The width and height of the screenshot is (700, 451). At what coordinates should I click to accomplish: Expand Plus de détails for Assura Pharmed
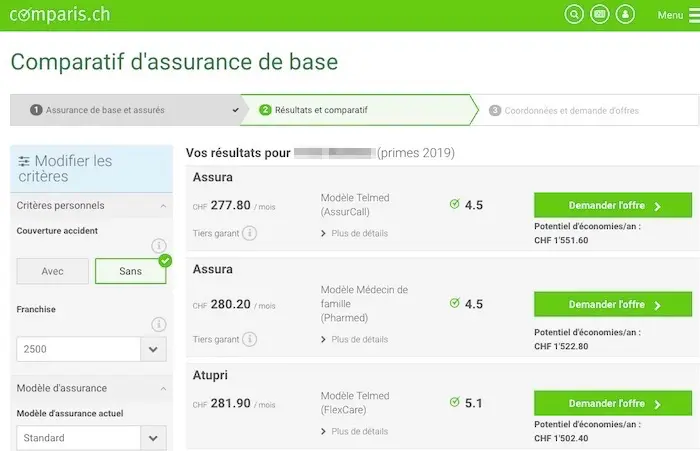point(354,339)
